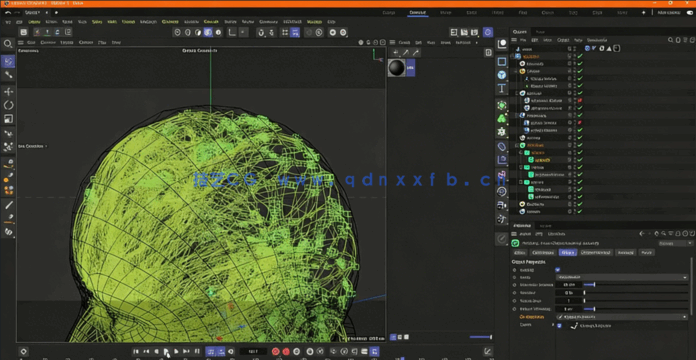Click the field showing value 1
Image resolution: width=696 pixels, height=360 pixels.
click(569, 301)
